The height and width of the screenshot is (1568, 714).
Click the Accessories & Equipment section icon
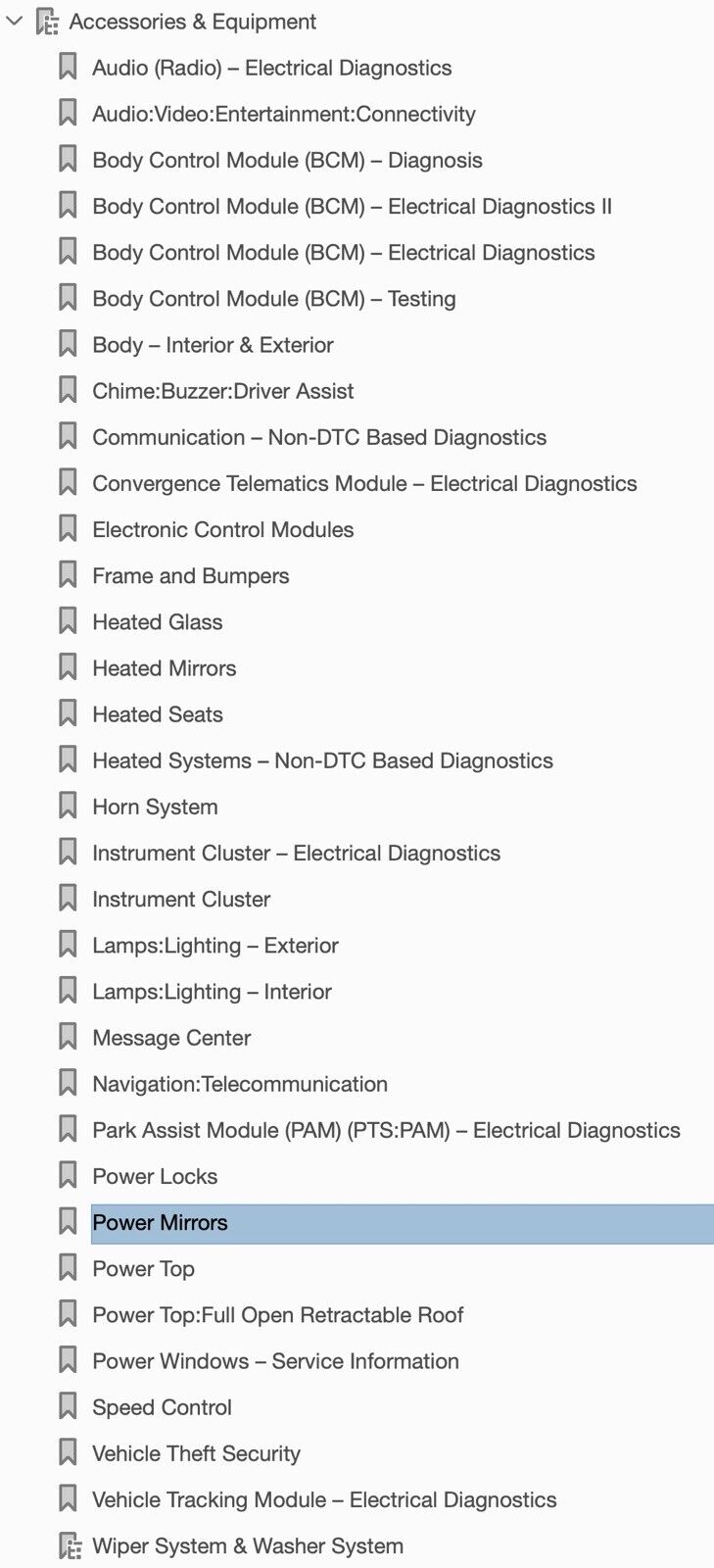47,22
